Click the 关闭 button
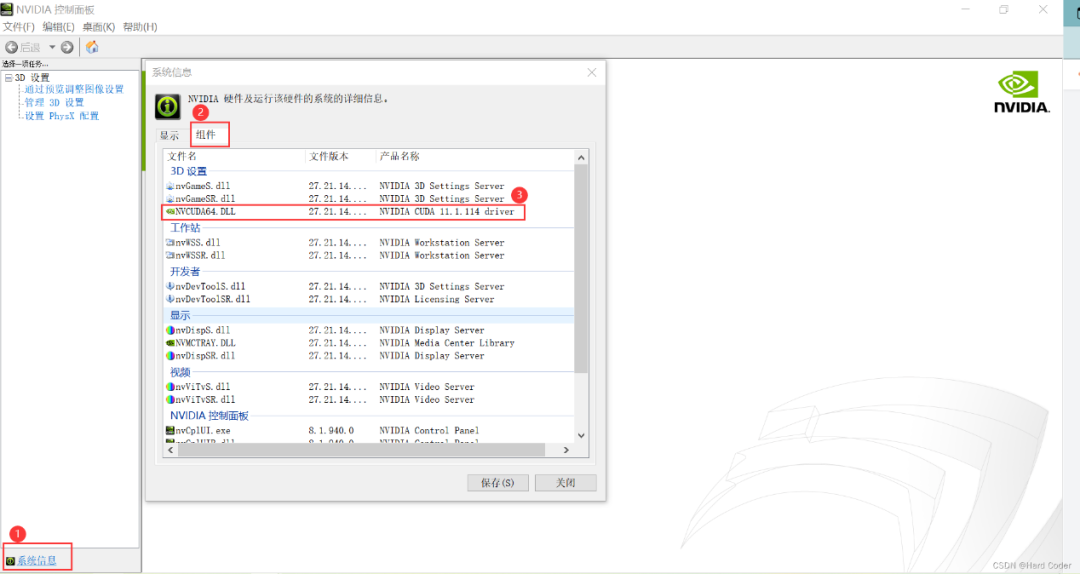 tap(565, 482)
